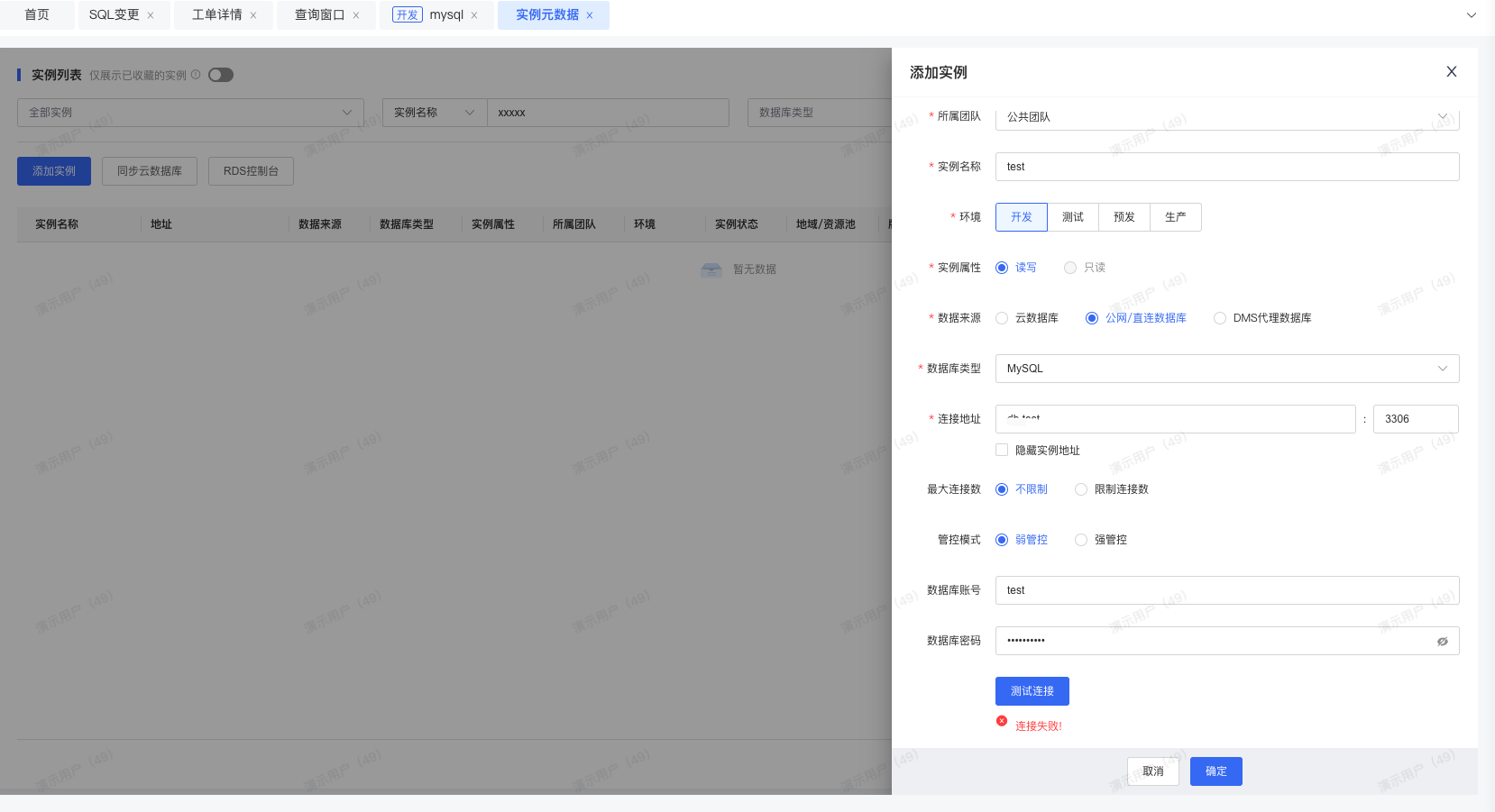Click the 测试连接 button

click(x=1032, y=691)
